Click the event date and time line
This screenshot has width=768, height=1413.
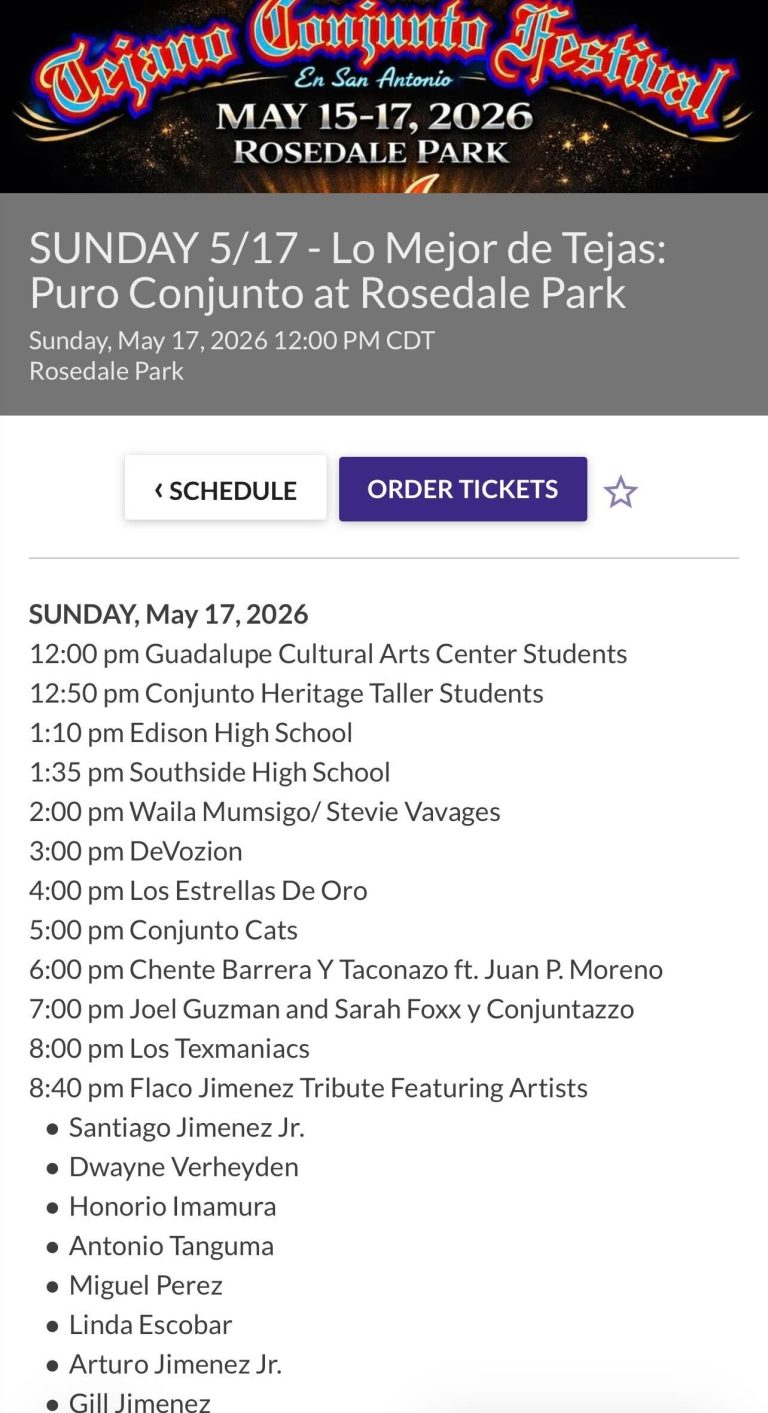pos(231,340)
